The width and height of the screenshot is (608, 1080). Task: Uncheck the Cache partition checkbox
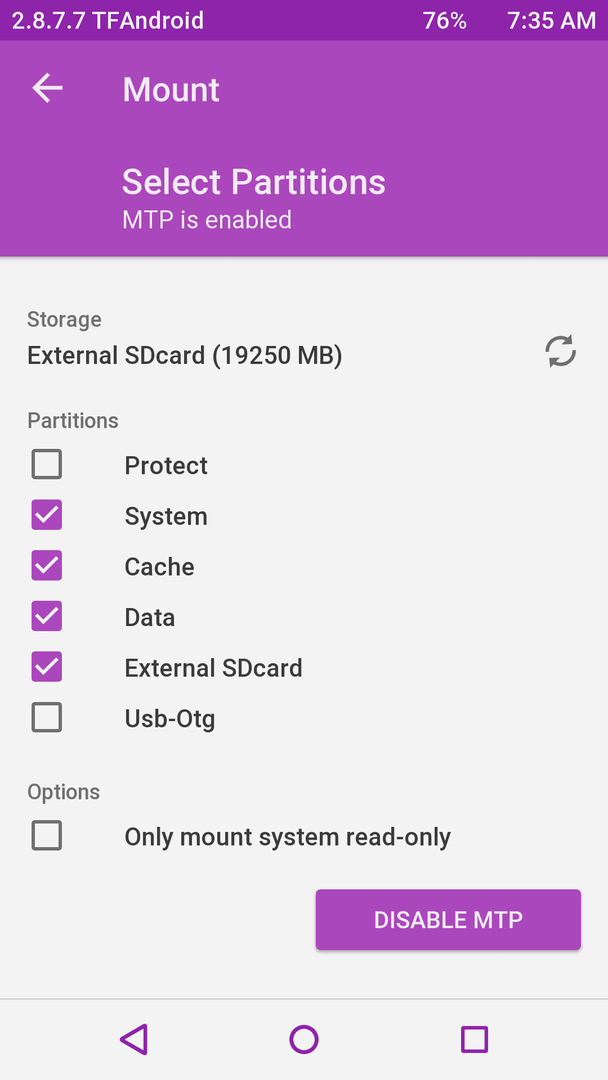[x=47, y=565]
